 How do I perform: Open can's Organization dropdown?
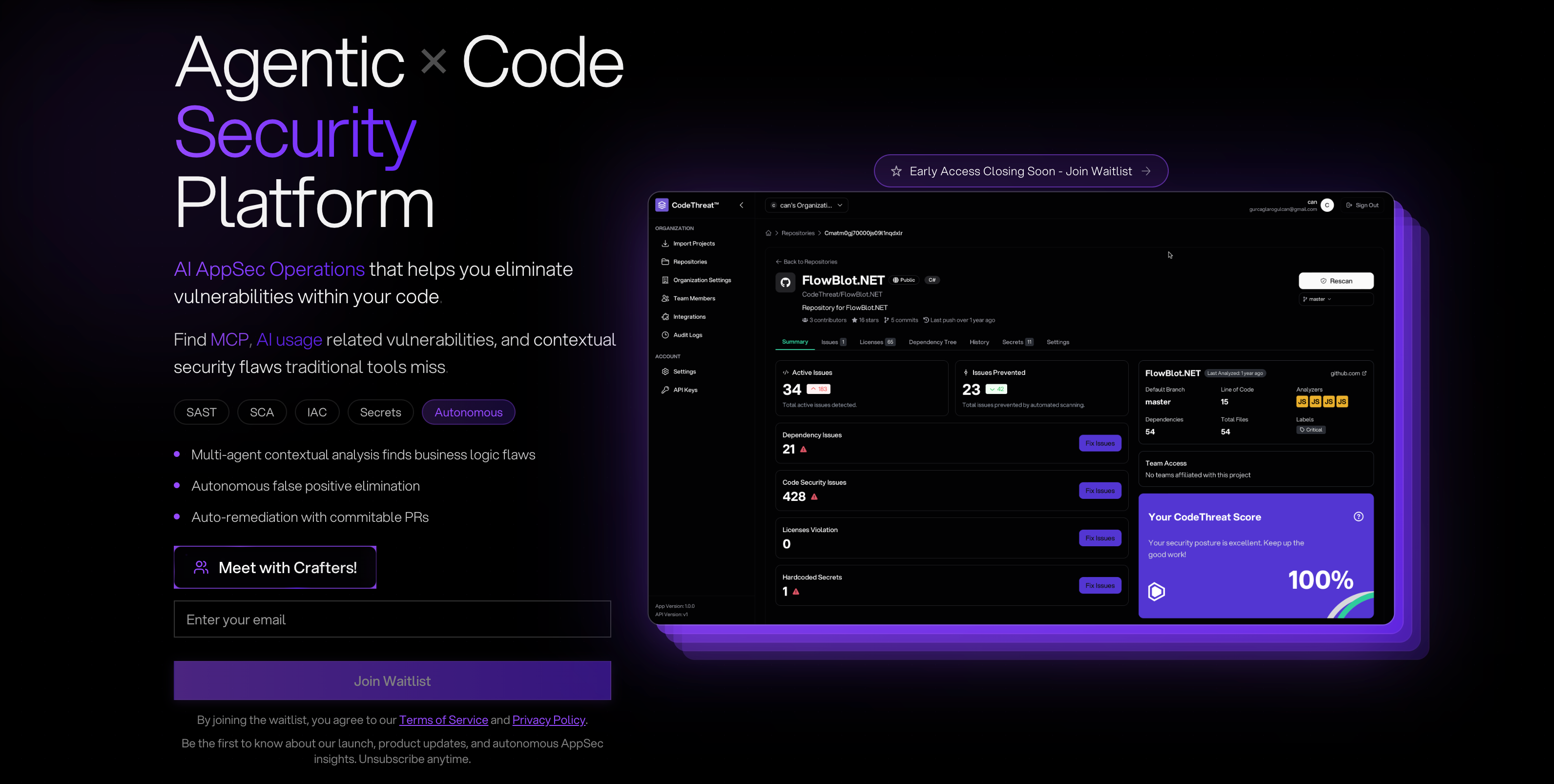click(x=806, y=205)
